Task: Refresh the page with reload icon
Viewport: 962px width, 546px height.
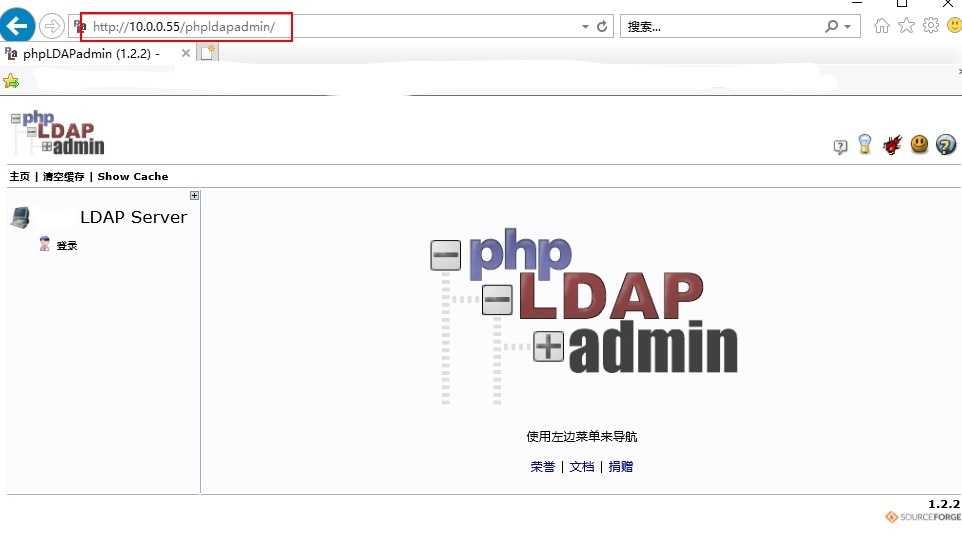Action: click(x=602, y=26)
